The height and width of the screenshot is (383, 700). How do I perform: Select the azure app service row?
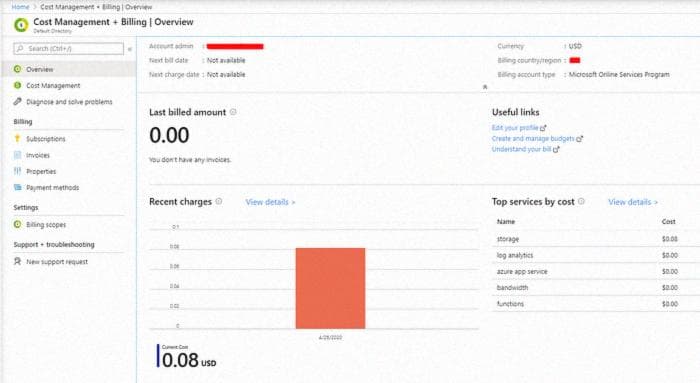(x=596, y=271)
